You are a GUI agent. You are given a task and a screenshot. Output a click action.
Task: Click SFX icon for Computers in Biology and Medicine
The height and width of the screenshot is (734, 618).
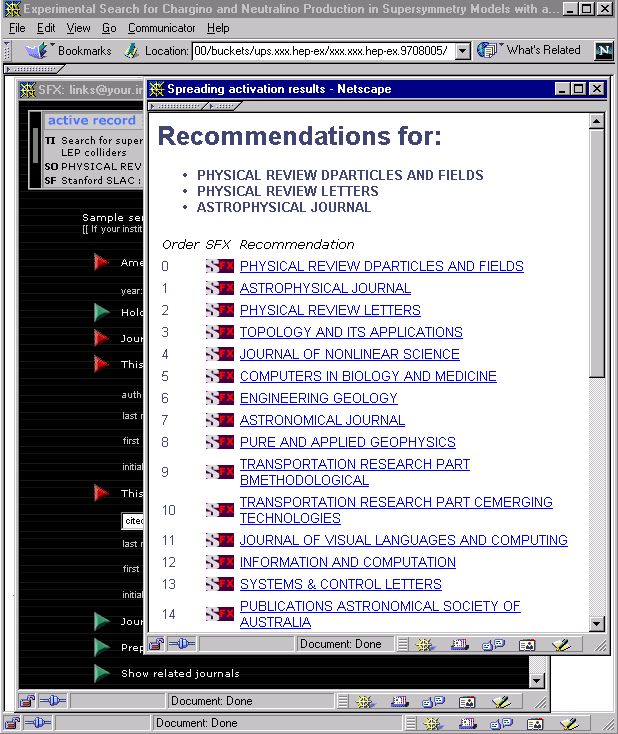pyautogui.click(x=220, y=376)
